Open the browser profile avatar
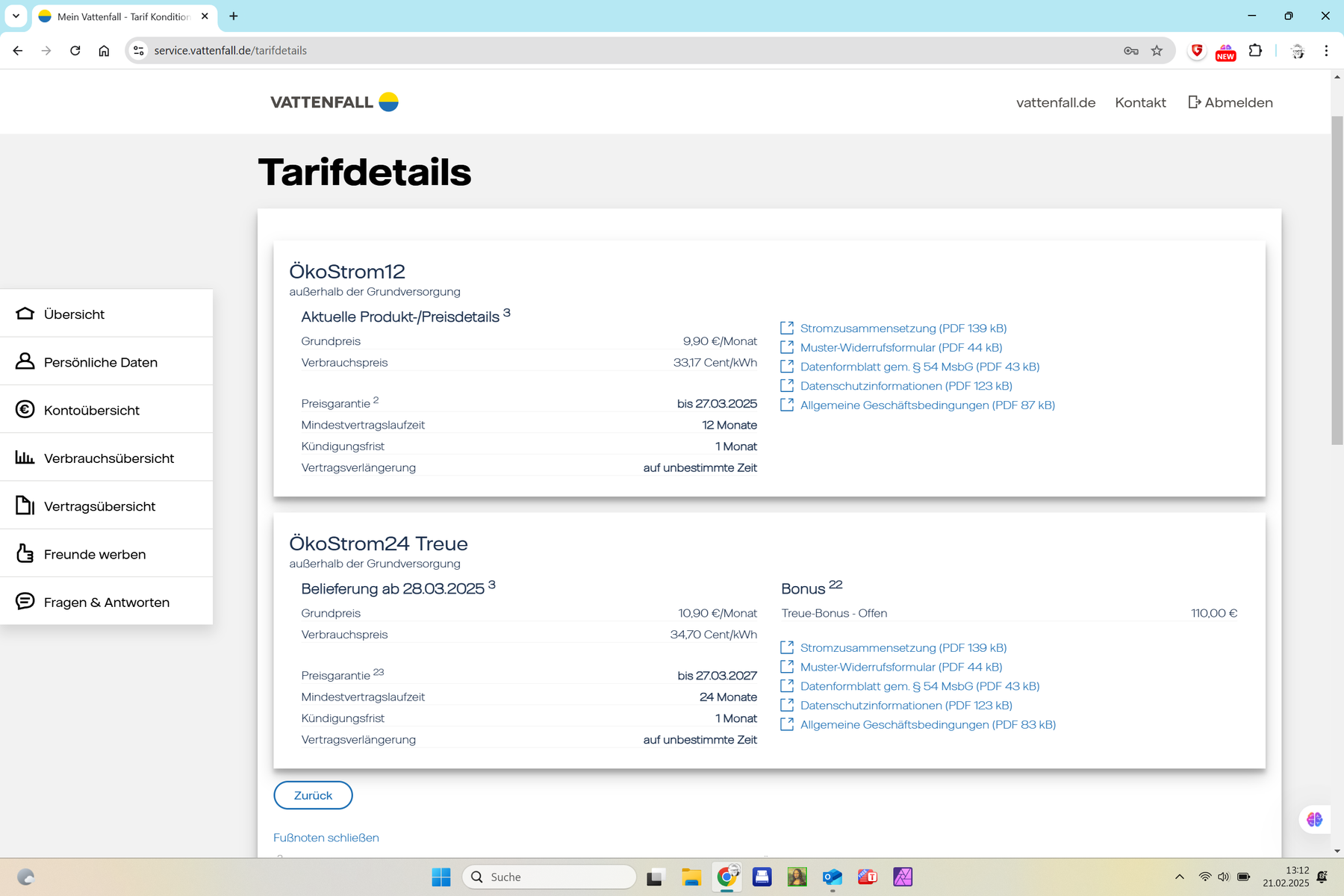Image resolution: width=1344 pixels, height=896 pixels. [x=1298, y=51]
